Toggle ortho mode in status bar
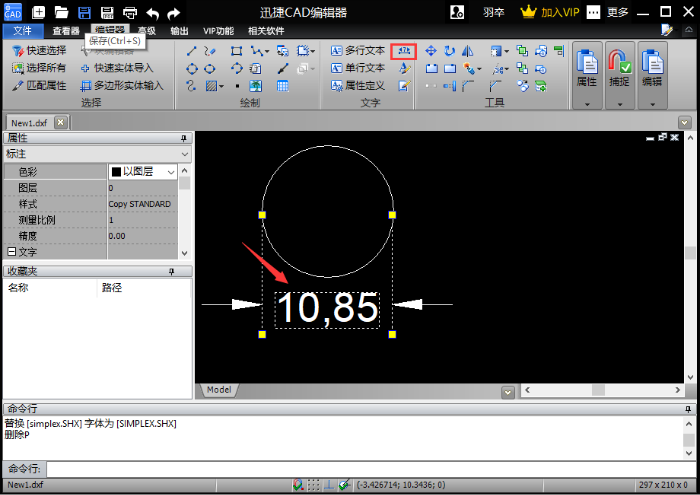 [329, 485]
